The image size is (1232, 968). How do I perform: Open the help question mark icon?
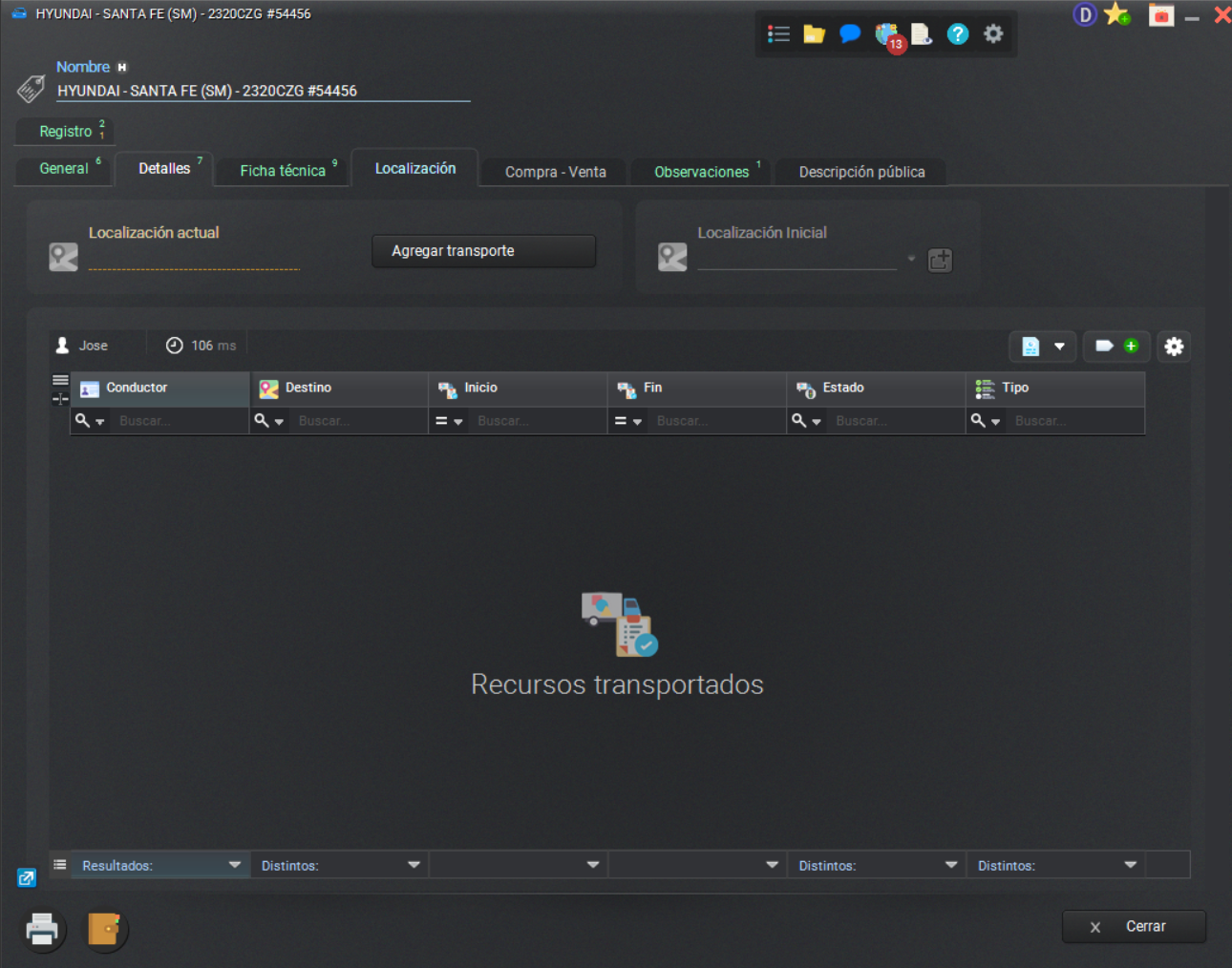pyautogui.click(x=957, y=33)
